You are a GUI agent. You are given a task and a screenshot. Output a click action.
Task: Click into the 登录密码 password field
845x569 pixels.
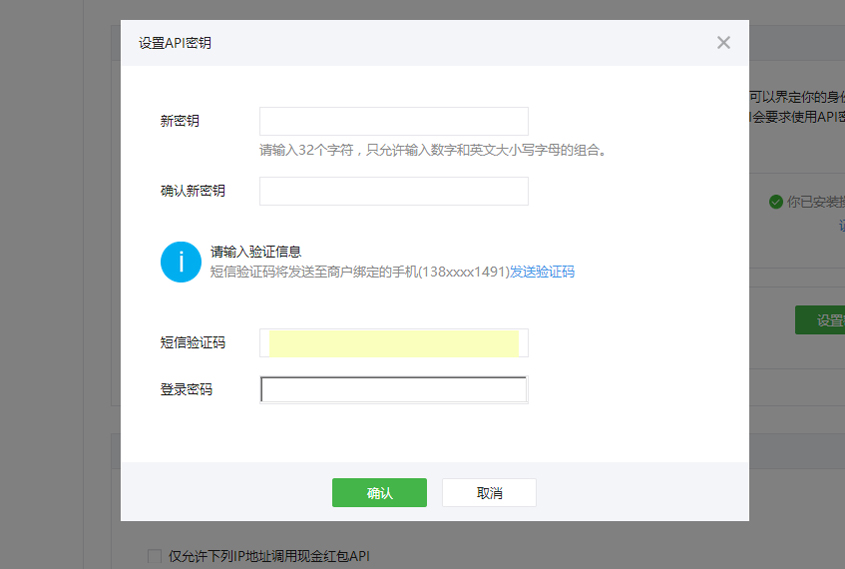click(x=393, y=390)
